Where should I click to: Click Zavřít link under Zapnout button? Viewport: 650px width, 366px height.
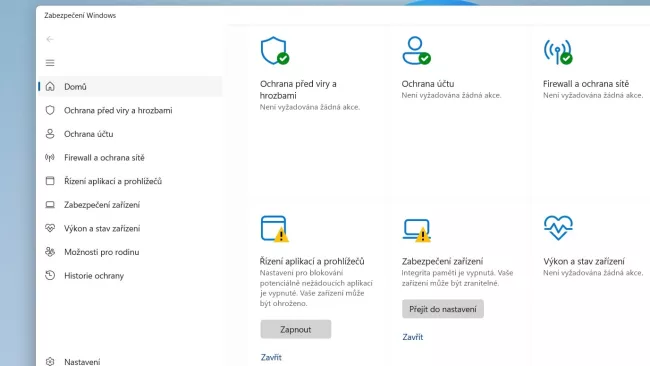click(x=271, y=357)
